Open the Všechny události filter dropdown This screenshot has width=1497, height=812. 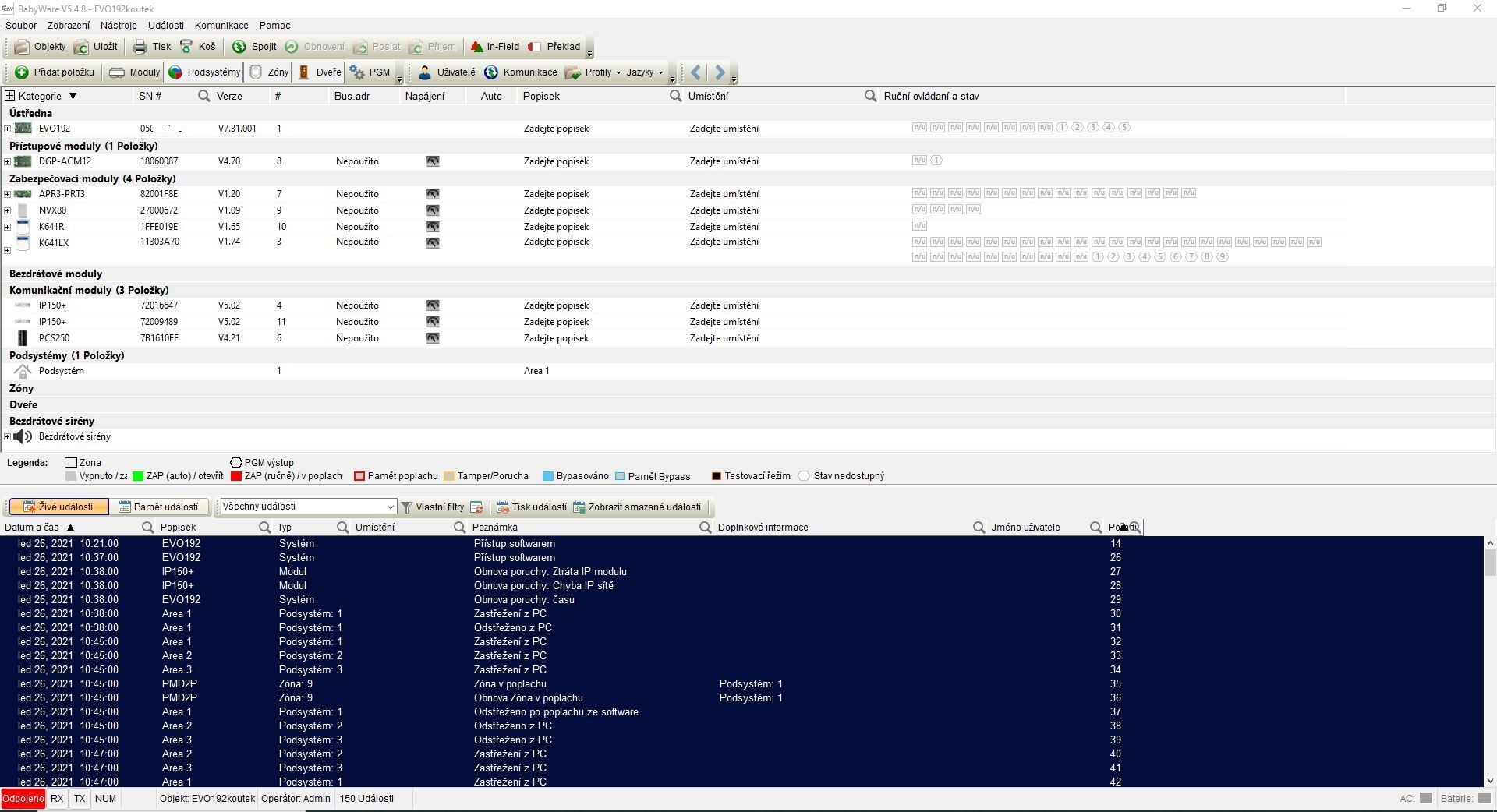pyautogui.click(x=390, y=507)
